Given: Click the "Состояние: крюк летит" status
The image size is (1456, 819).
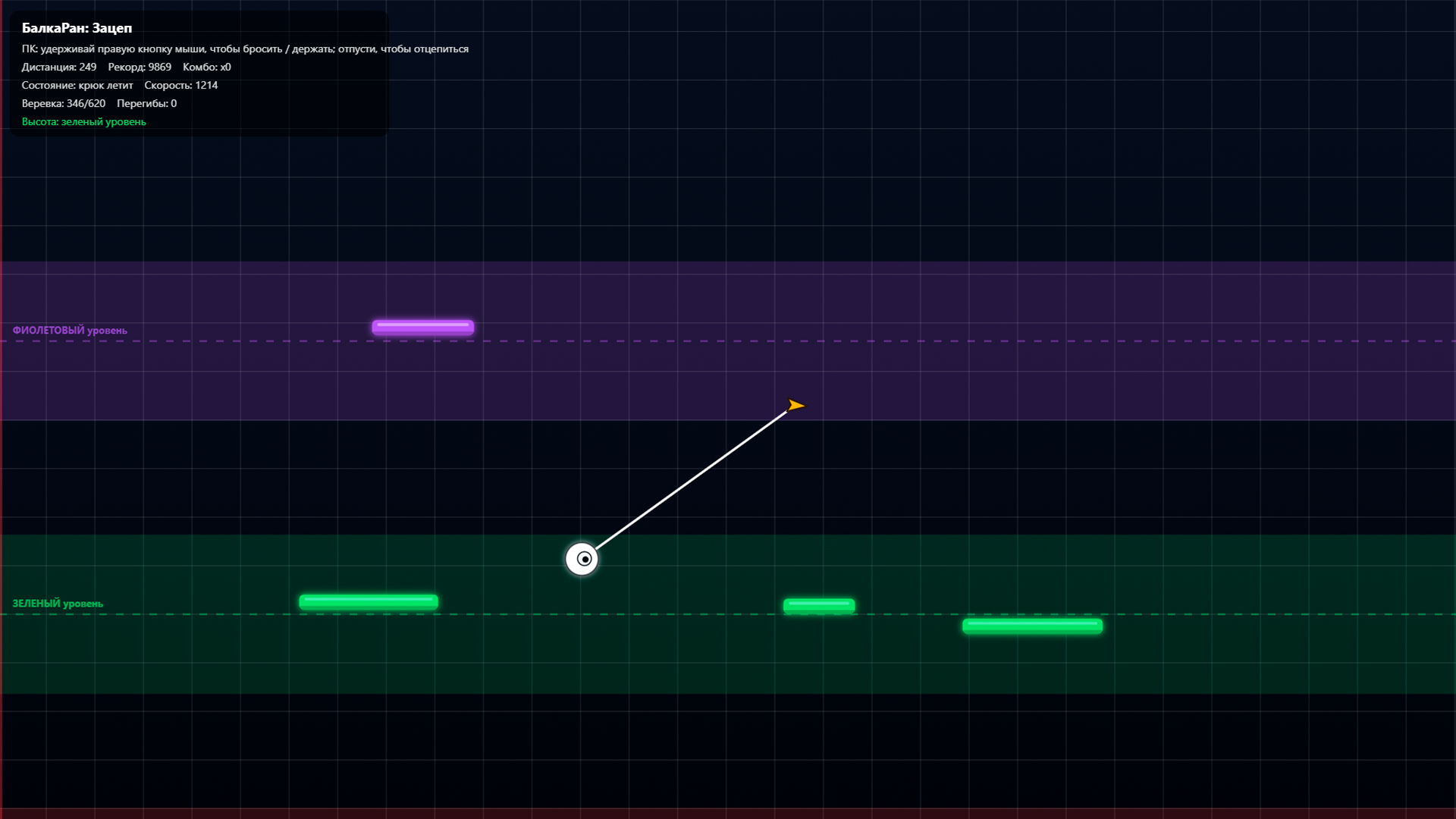Looking at the screenshot, I should (x=77, y=85).
